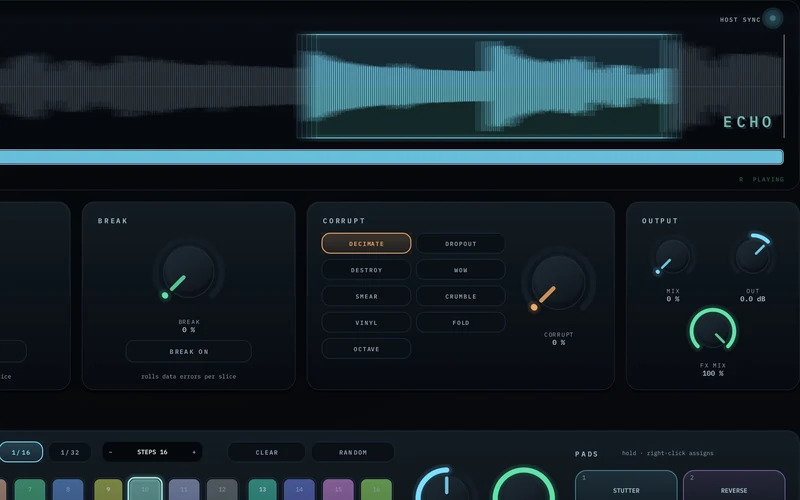Click the ECHO label on the waveform
The width and height of the screenshot is (800, 500).
point(748,122)
